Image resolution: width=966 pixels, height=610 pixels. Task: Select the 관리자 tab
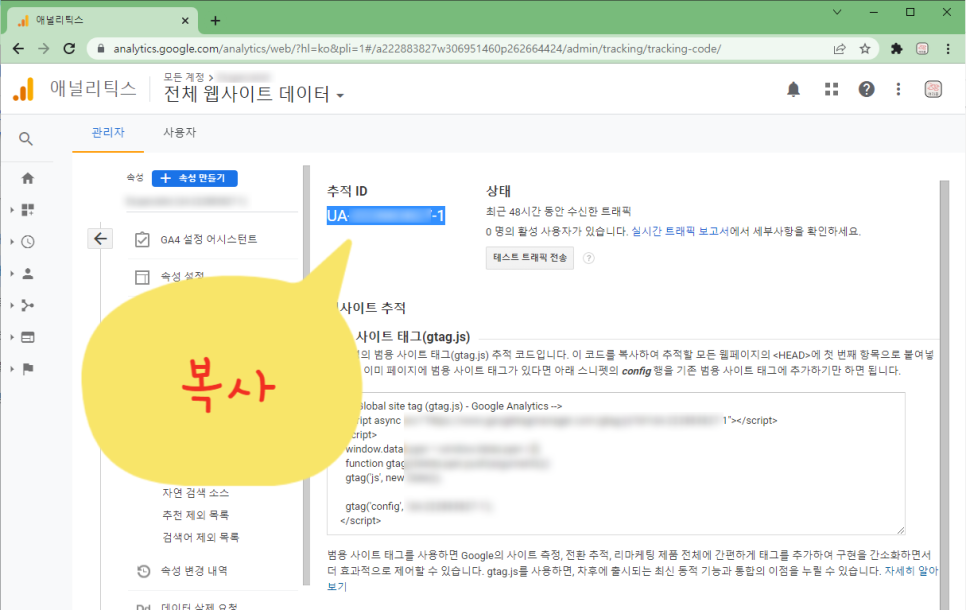point(108,132)
